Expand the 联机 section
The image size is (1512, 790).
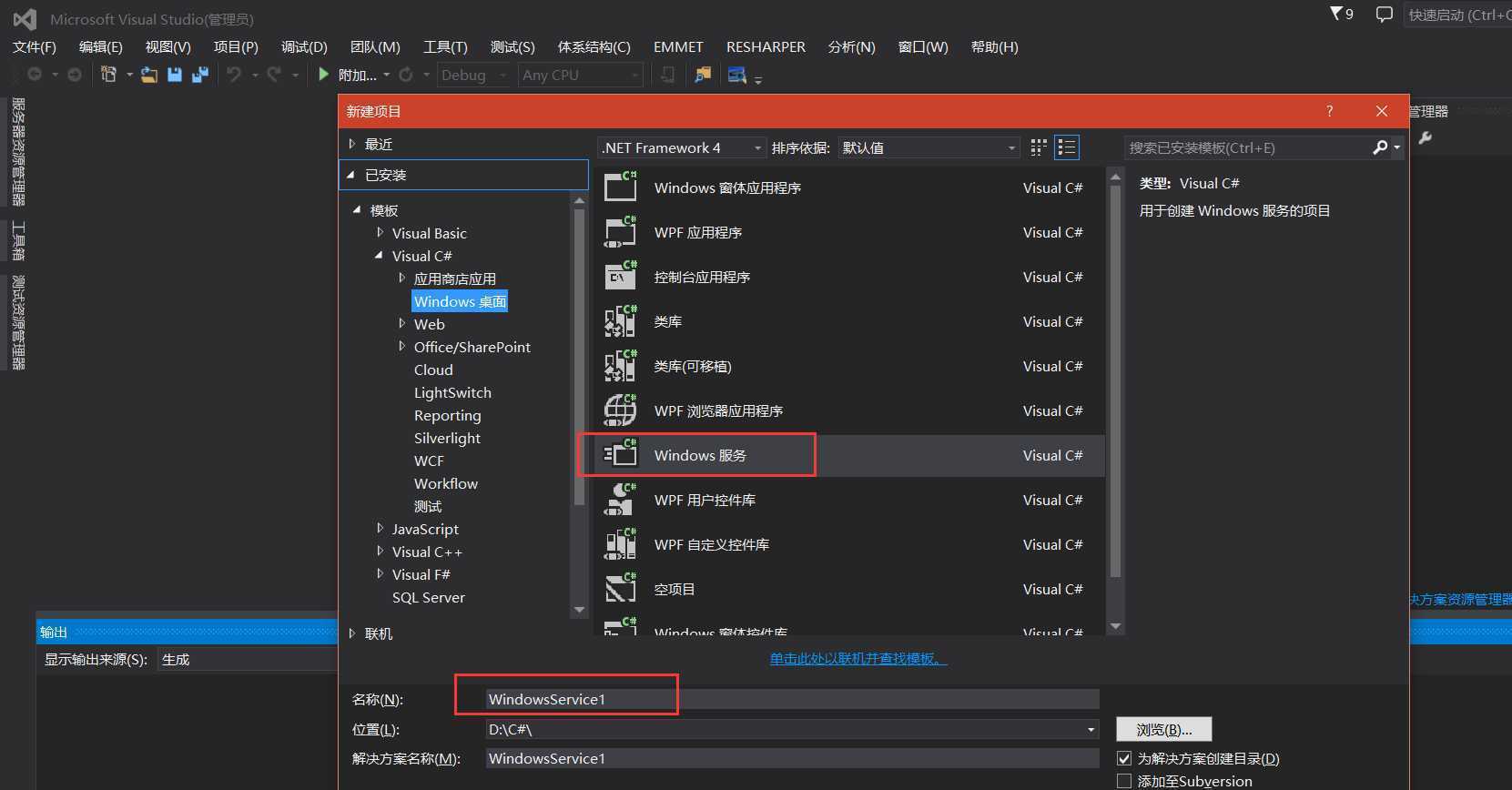pos(352,633)
